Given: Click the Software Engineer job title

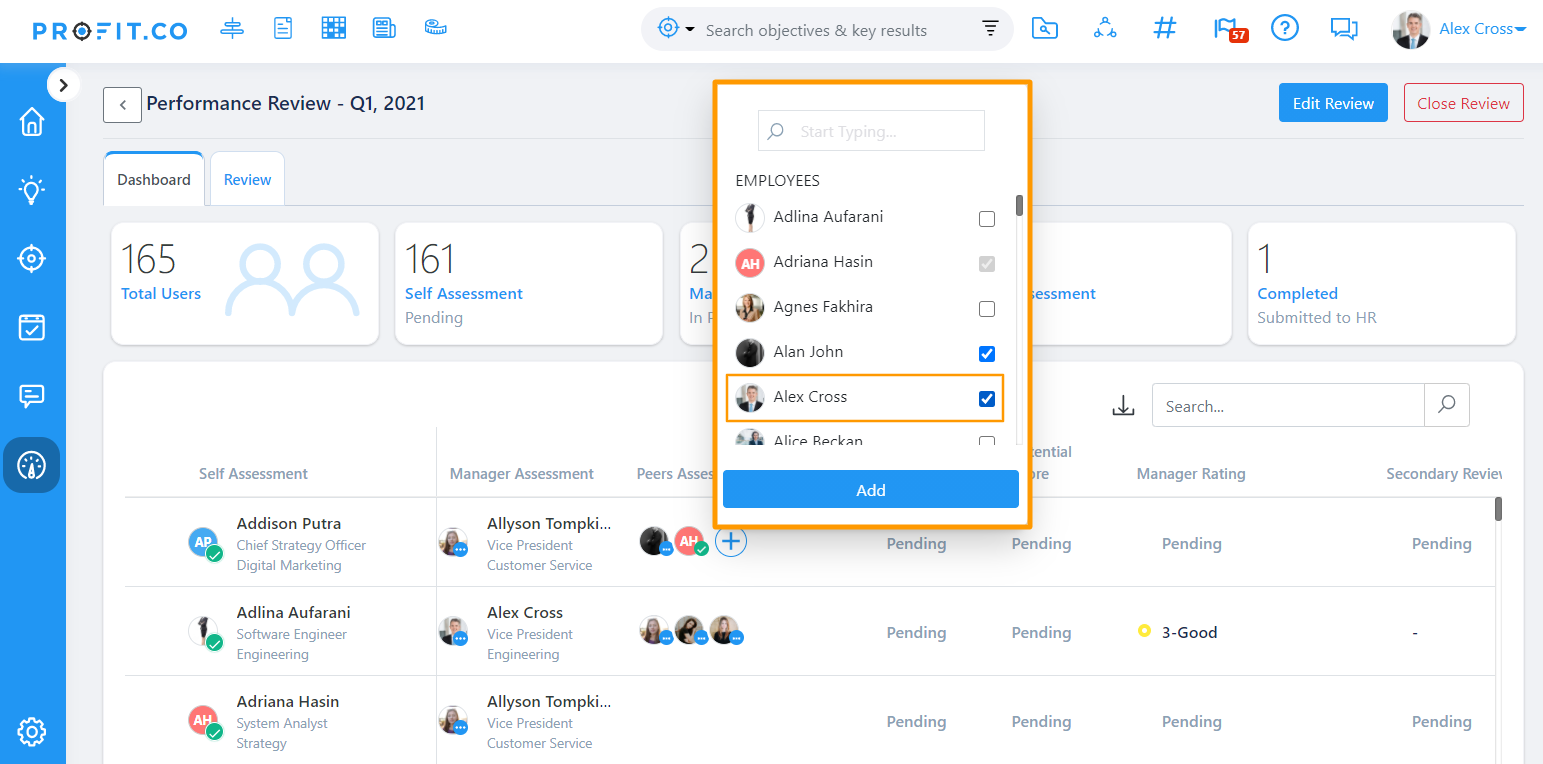Looking at the screenshot, I should pyautogui.click(x=292, y=635).
